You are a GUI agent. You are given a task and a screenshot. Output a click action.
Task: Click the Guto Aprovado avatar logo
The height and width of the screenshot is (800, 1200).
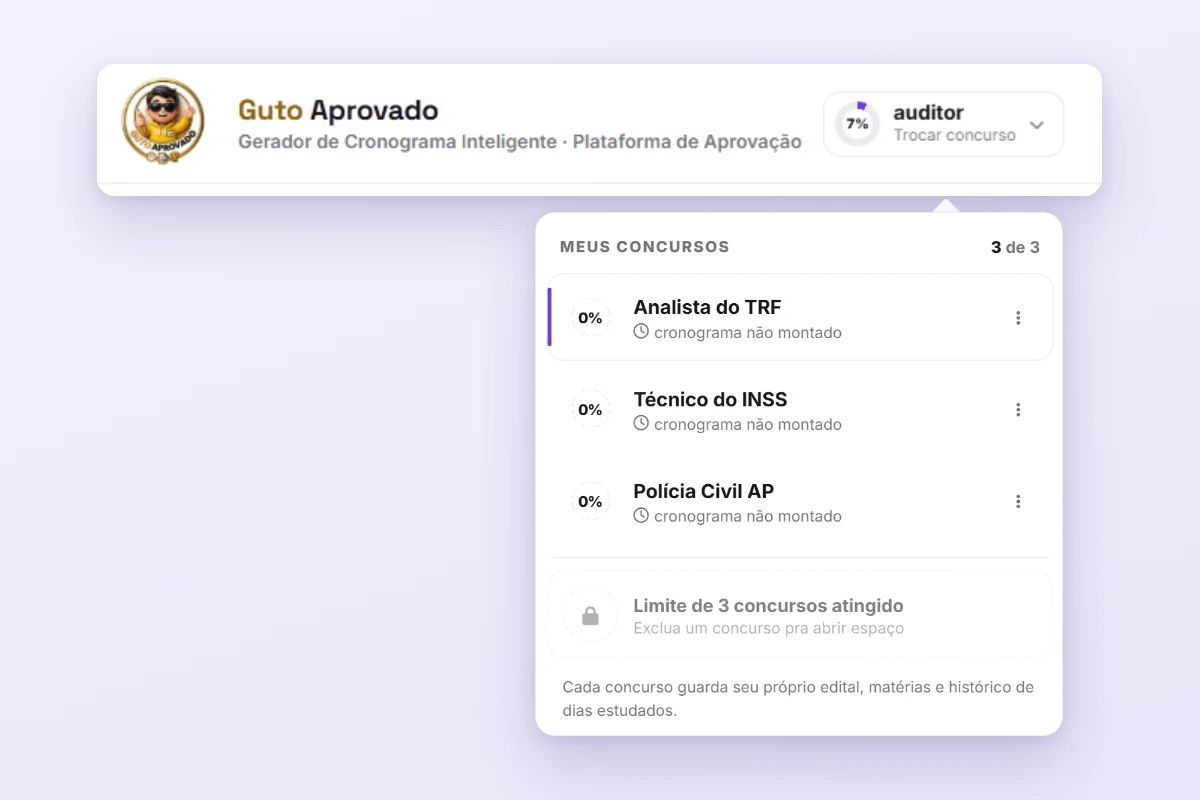click(163, 122)
